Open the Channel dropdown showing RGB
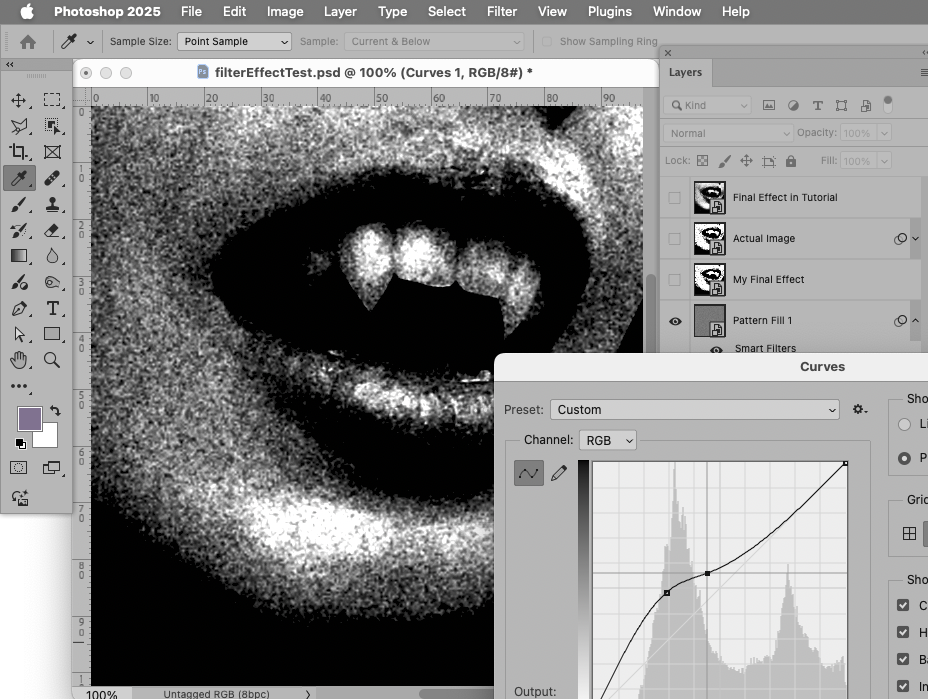928x699 pixels. coord(607,440)
